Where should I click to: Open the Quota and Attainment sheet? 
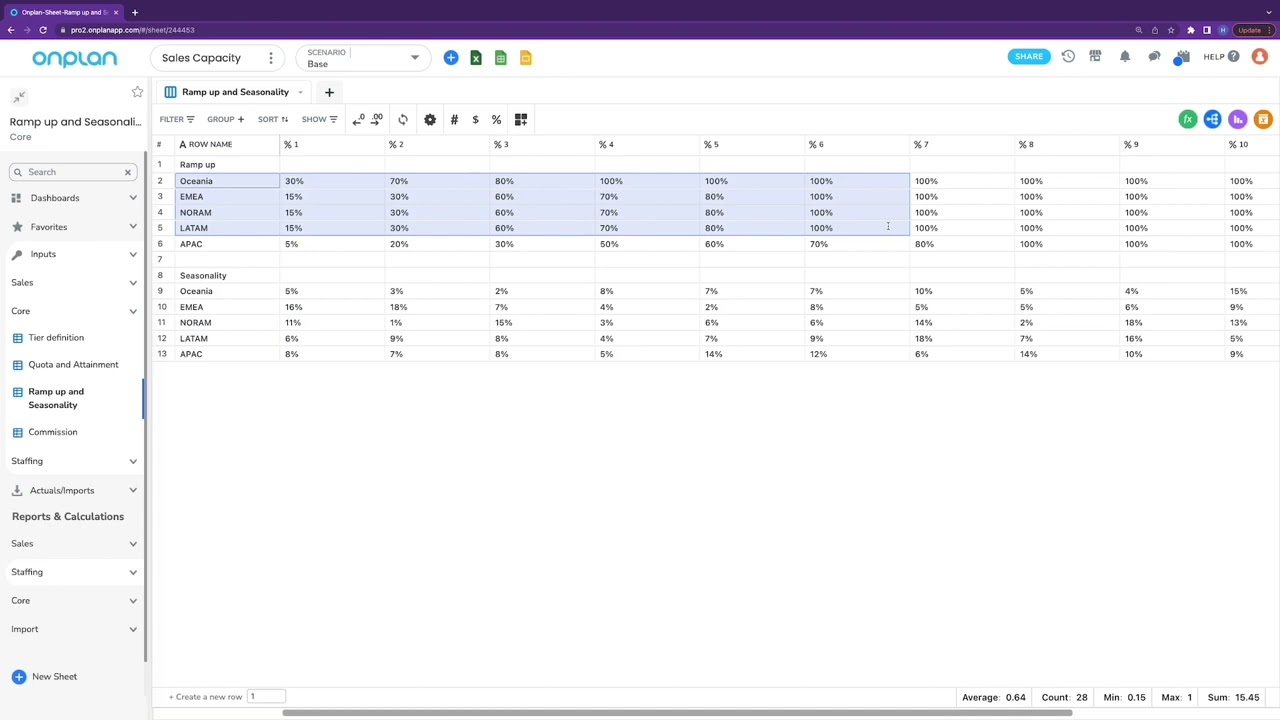point(73,365)
